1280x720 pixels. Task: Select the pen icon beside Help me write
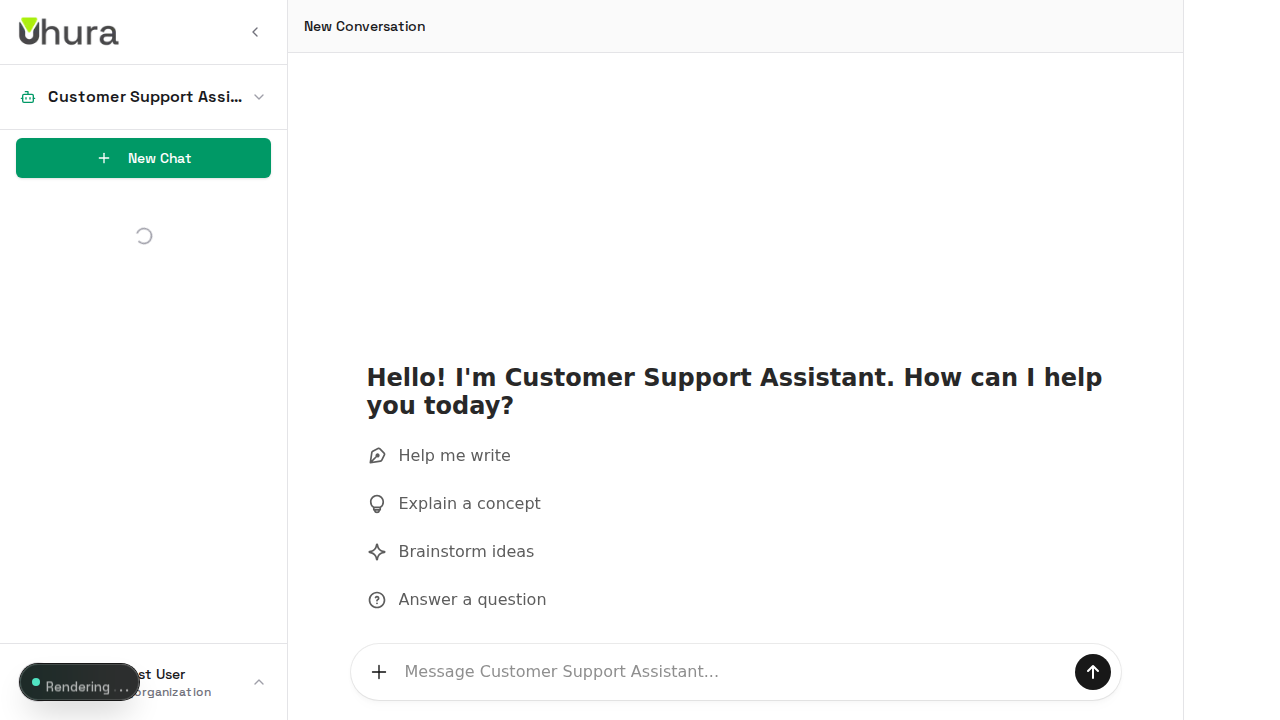click(376, 455)
